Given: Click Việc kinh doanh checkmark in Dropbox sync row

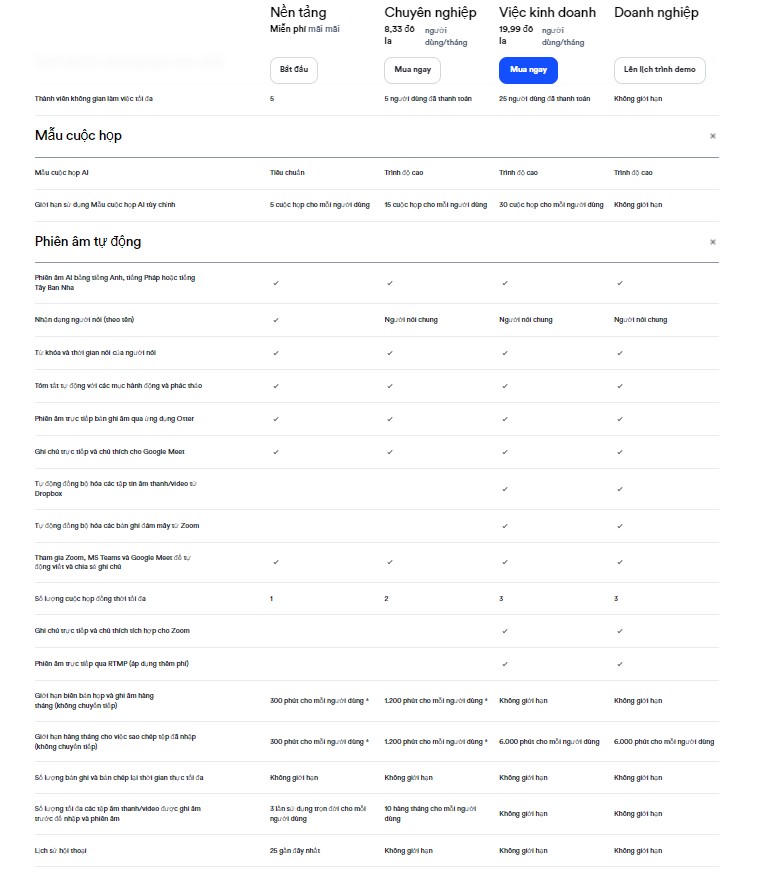Looking at the screenshot, I should [505, 489].
